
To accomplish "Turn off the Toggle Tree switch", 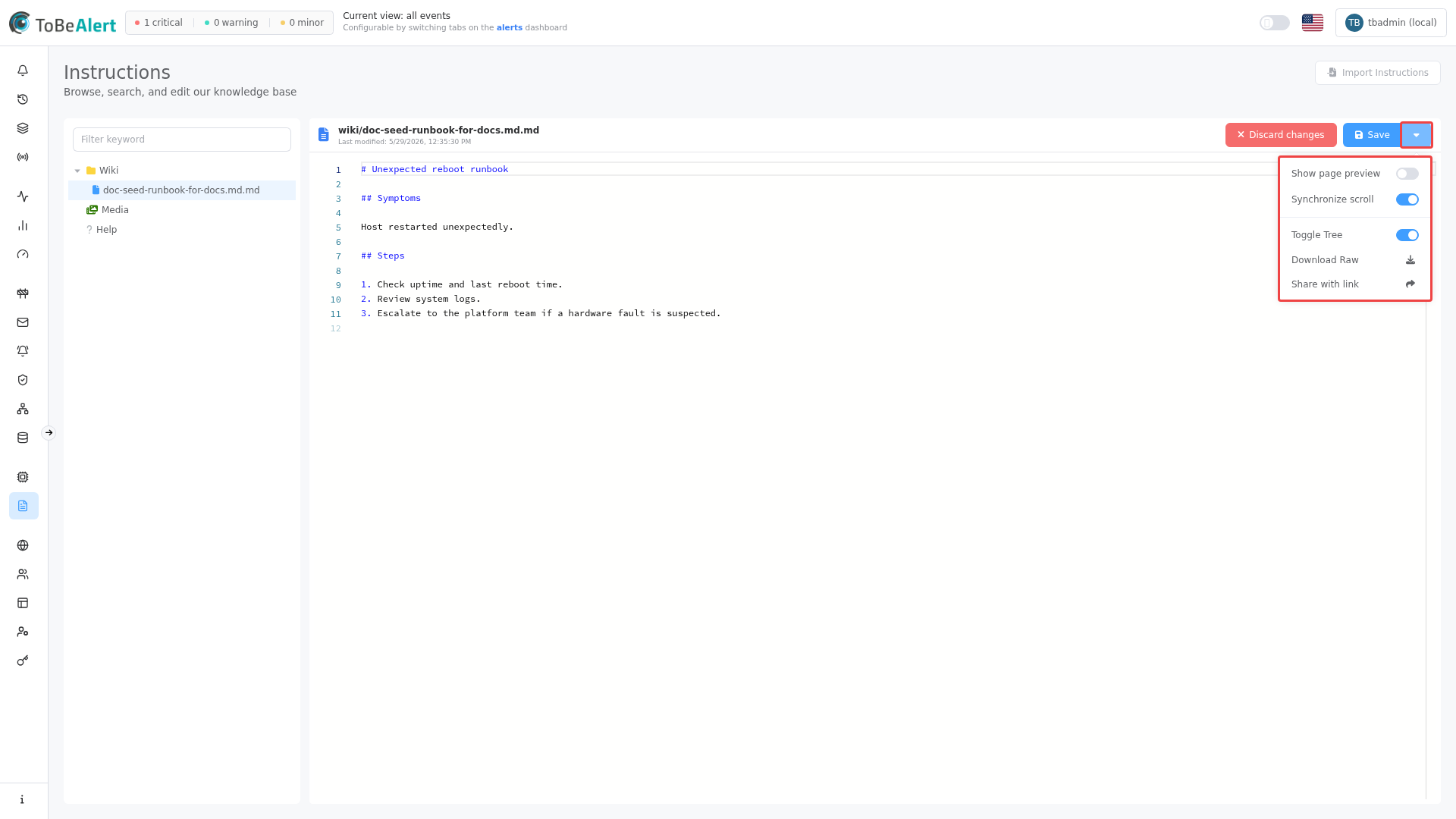I will pyautogui.click(x=1407, y=235).
